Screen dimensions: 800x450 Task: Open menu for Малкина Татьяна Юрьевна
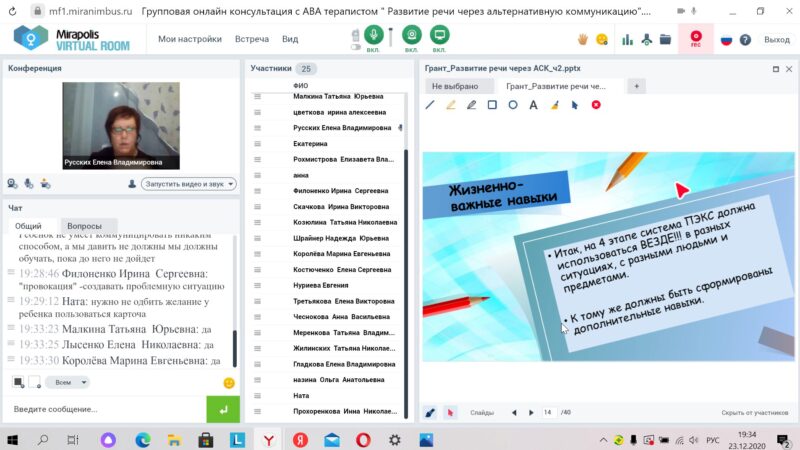pos(257,96)
